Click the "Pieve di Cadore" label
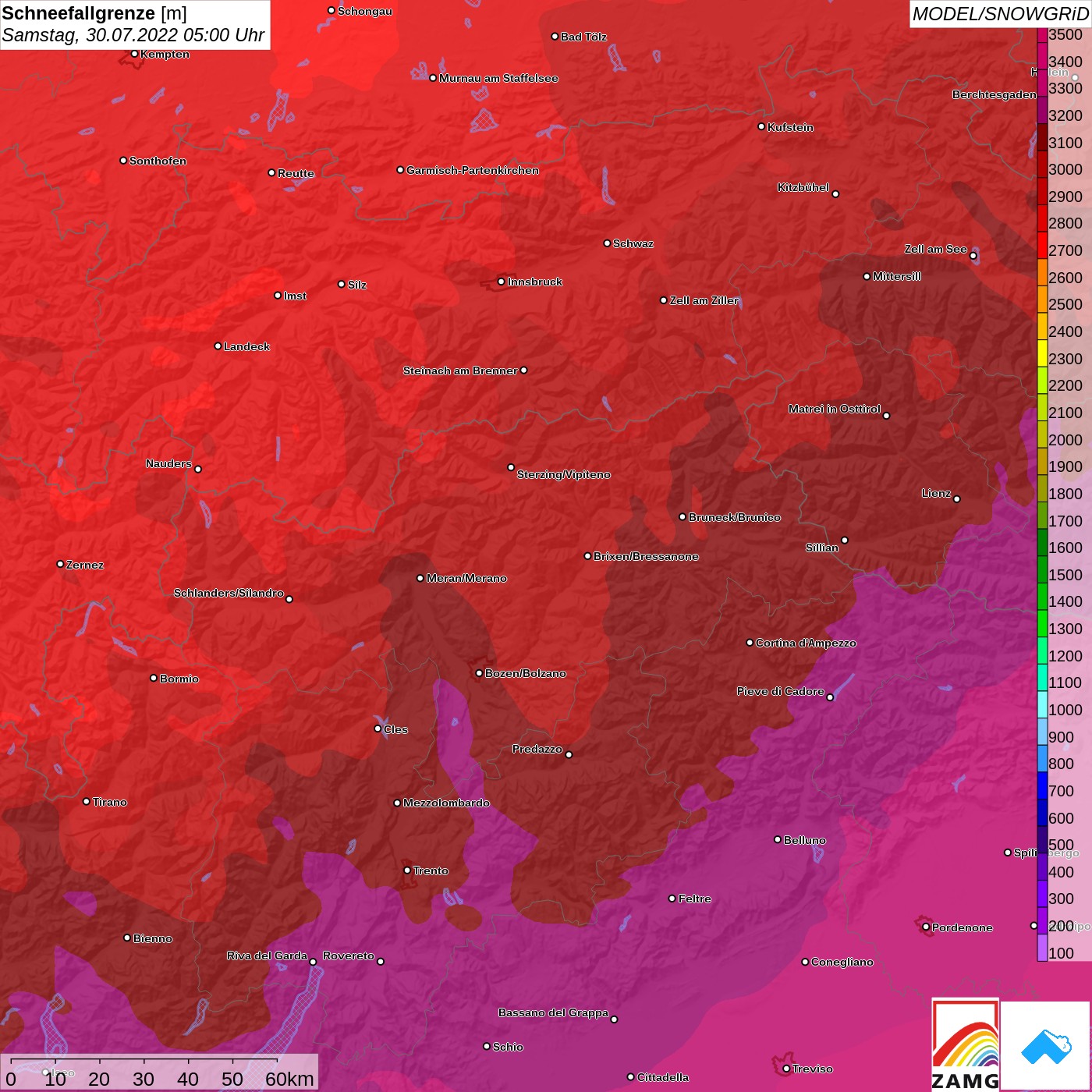The image size is (1092, 1092). (781, 691)
